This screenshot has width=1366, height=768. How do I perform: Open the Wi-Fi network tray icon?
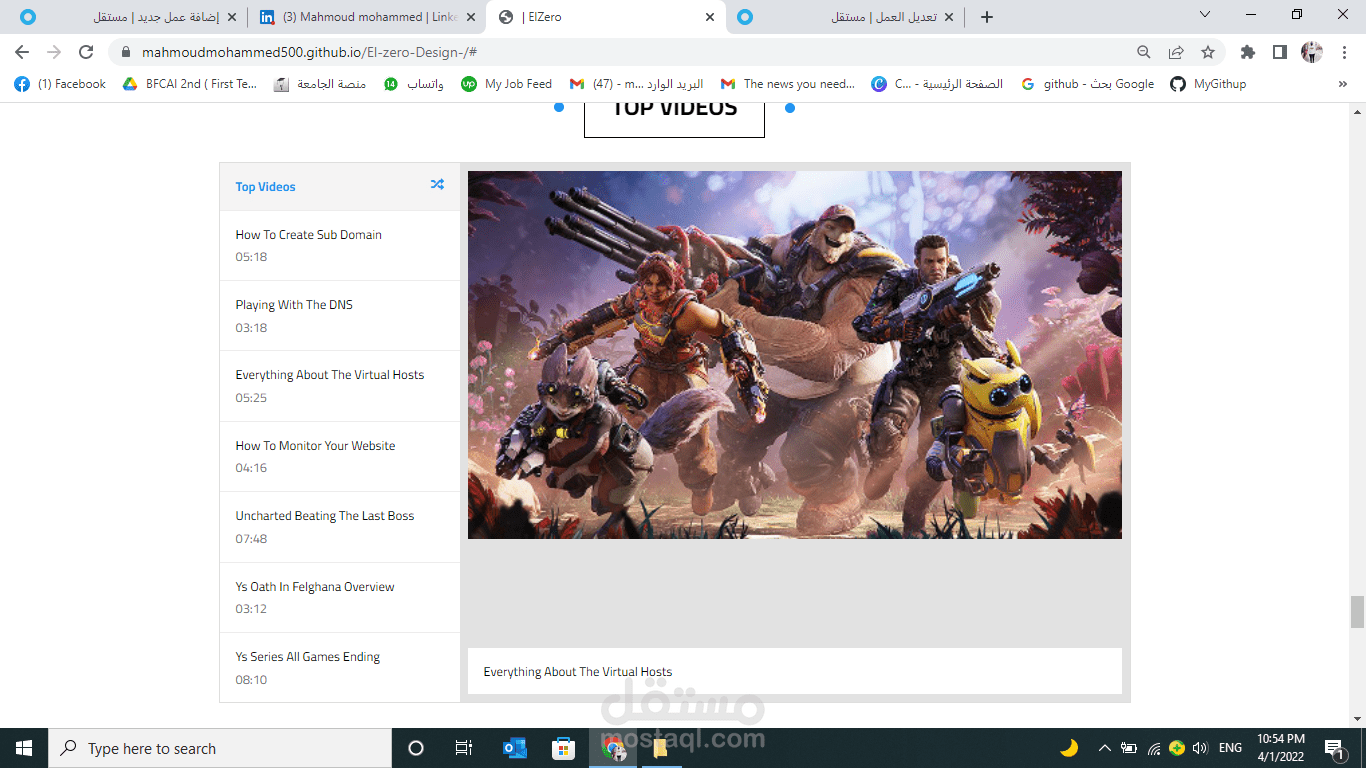coord(1154,748)
